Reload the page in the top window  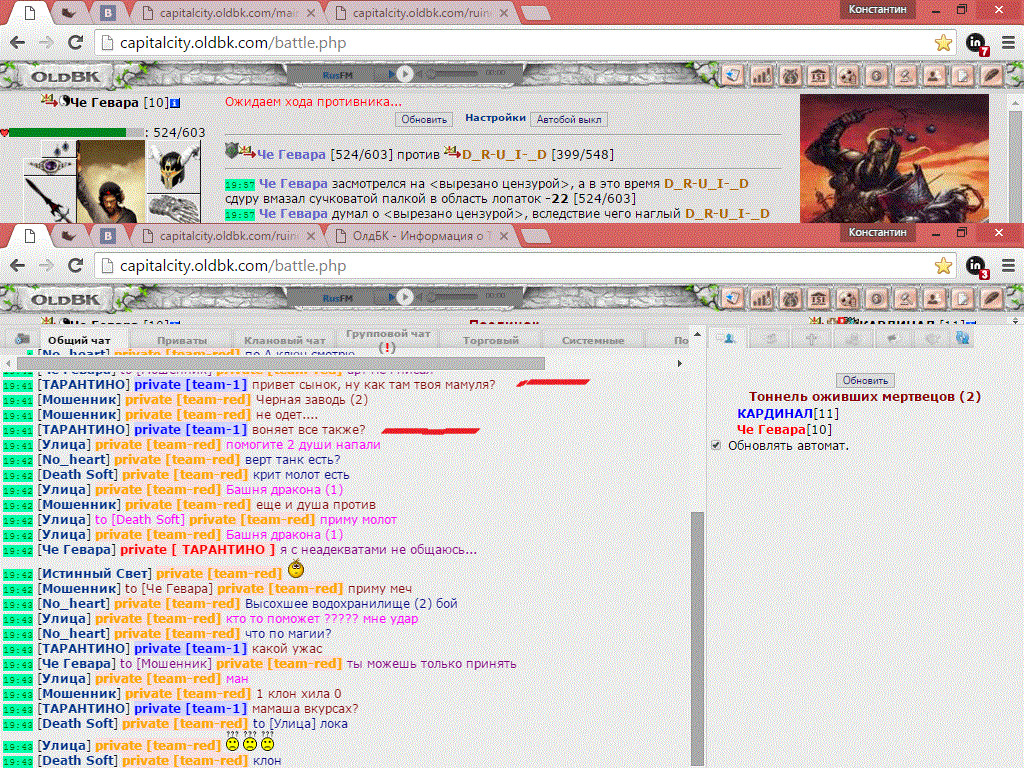[76, 43]
